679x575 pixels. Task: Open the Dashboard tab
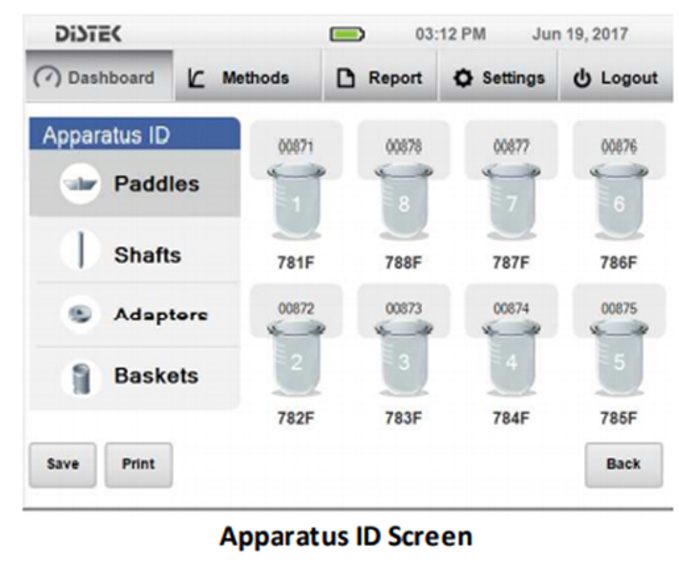(98, 78)
